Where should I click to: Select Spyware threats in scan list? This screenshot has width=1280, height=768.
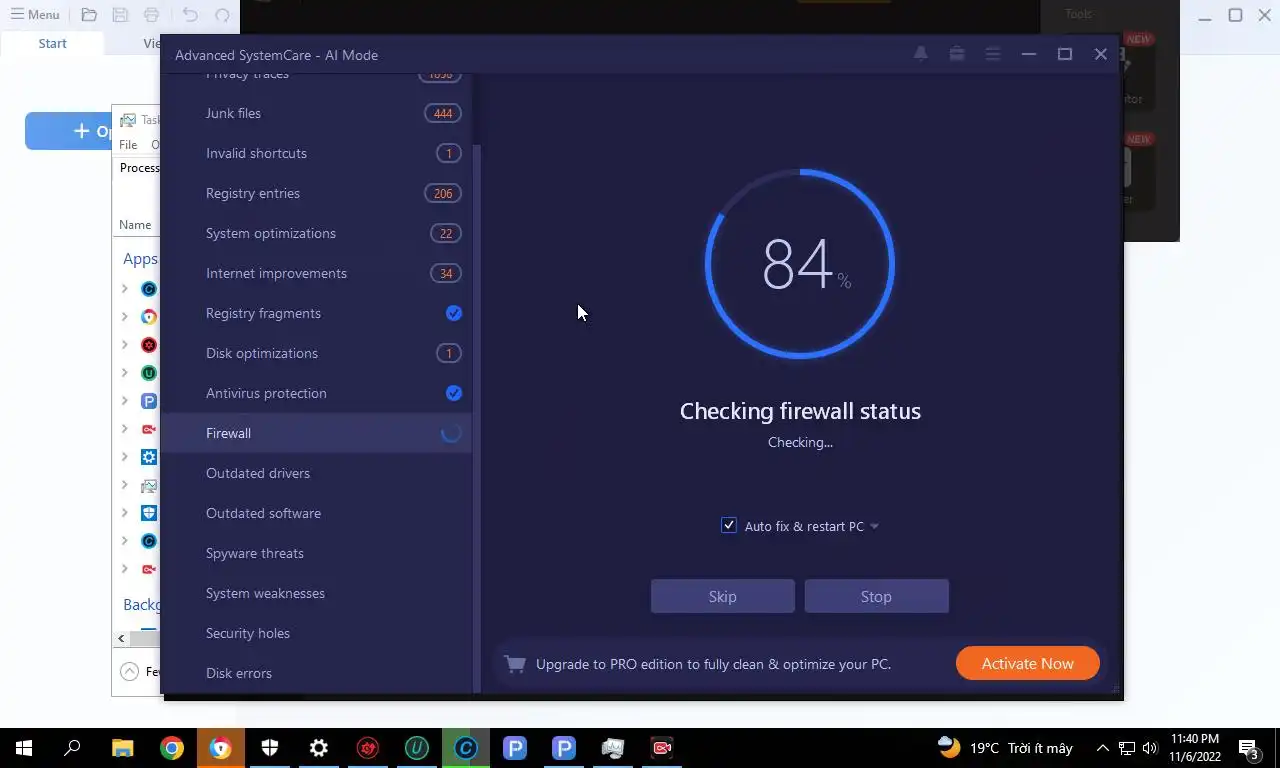point(316,553)
